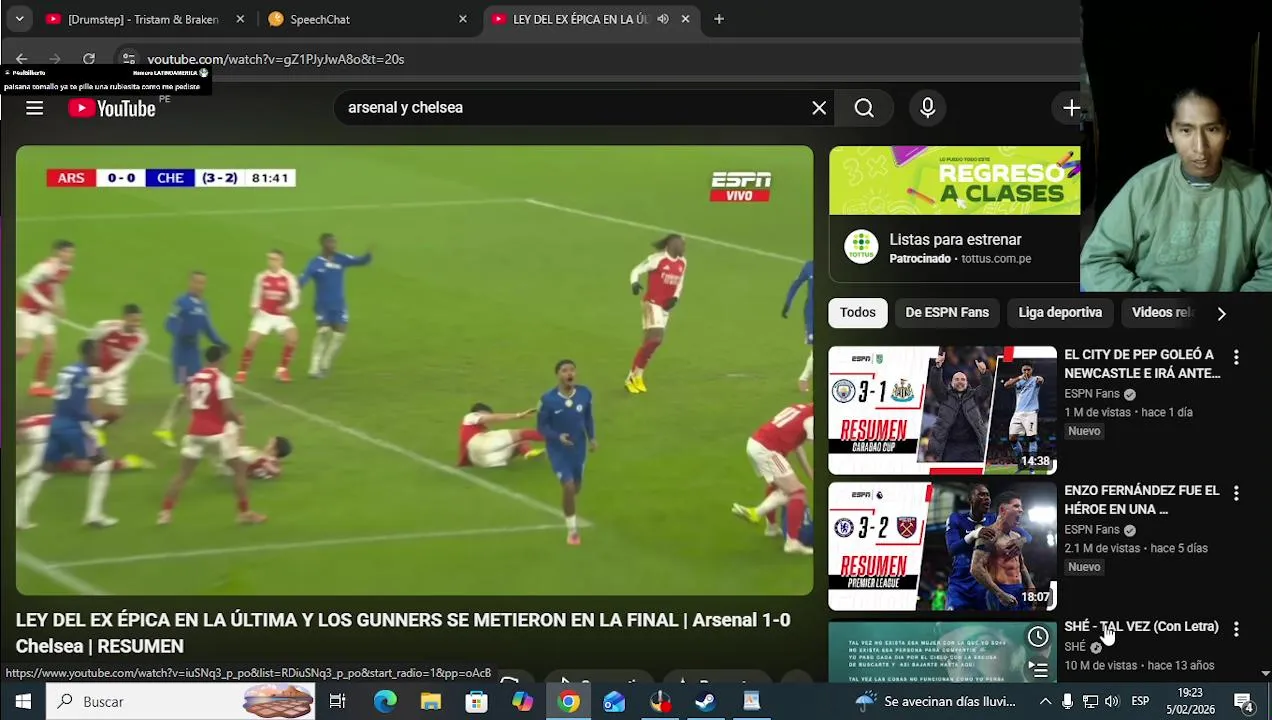1272x720 pixels.
Task: Open the Regreso a Clases ad banner
Action: tap(954, 180)
